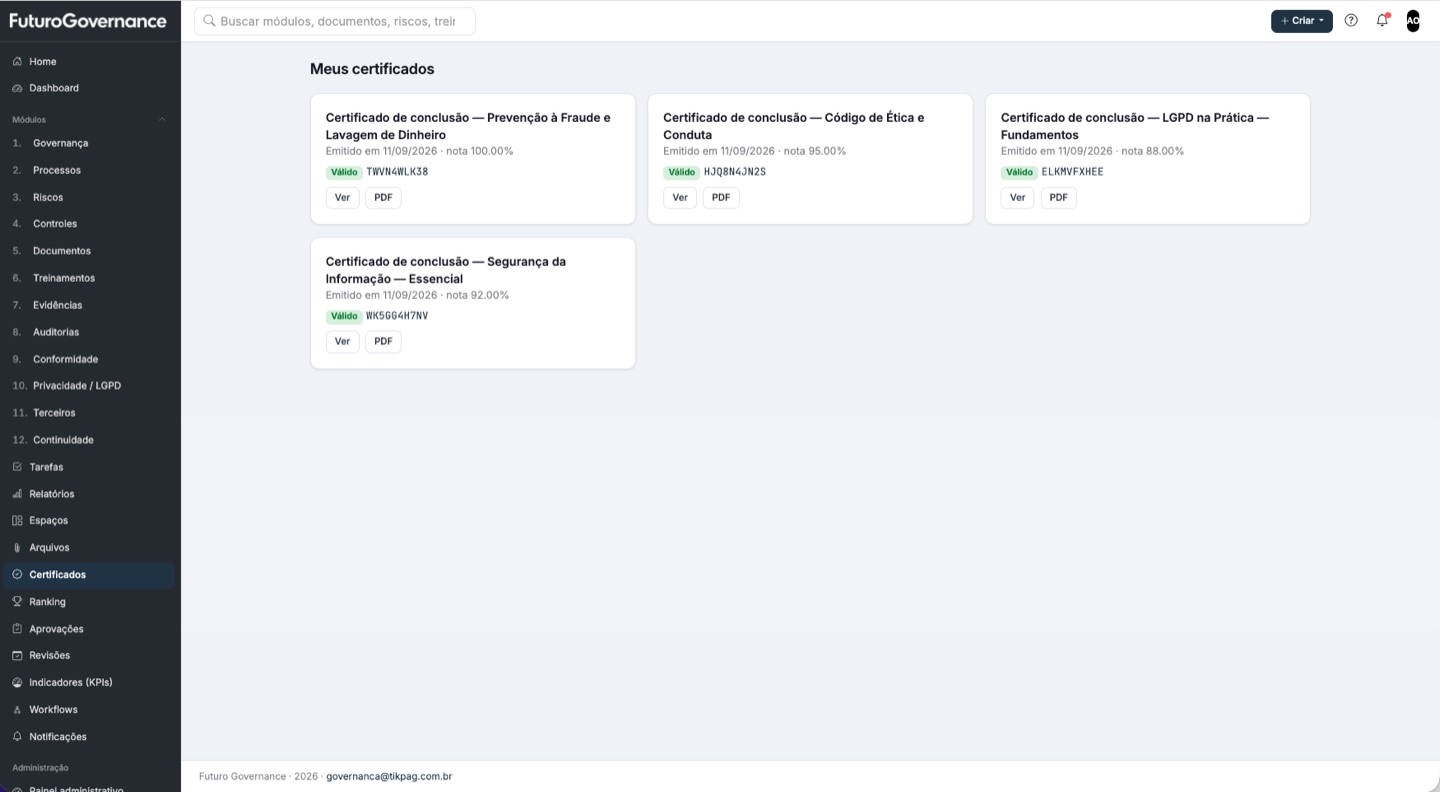View the Código de Ética certificate
The height and width of the screenshot is (792, 1440).
coord(680,198)
